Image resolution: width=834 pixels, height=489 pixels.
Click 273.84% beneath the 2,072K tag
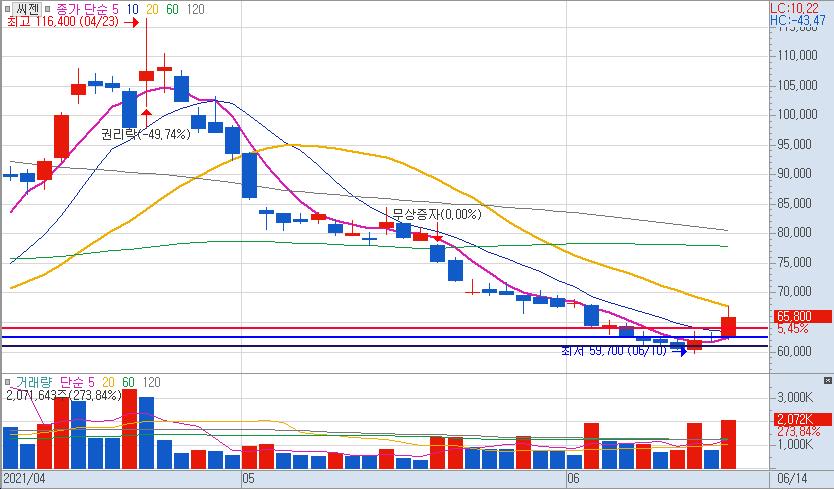click(x=799, y=432)
